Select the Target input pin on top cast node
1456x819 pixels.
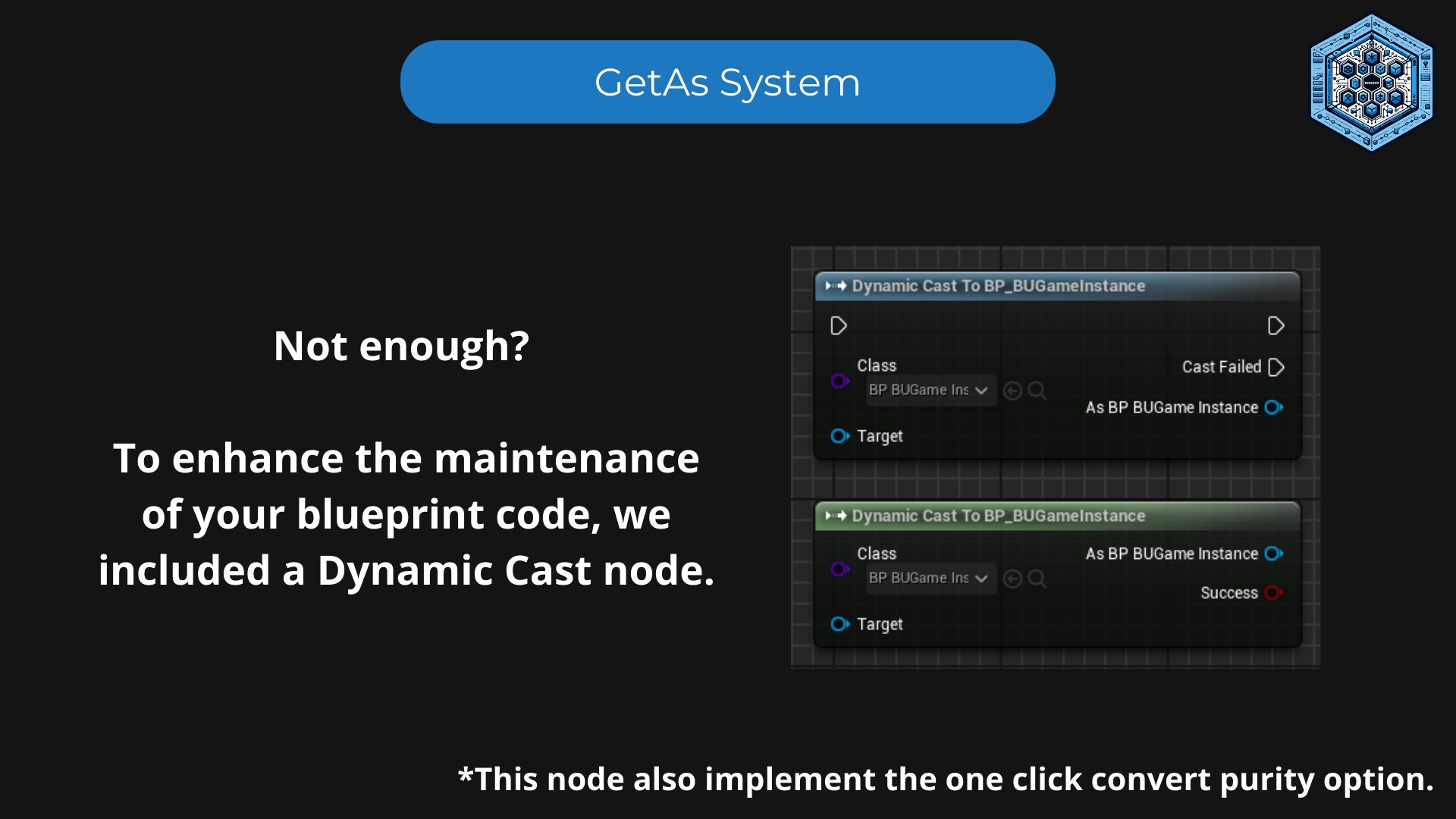tap(839, 436)
